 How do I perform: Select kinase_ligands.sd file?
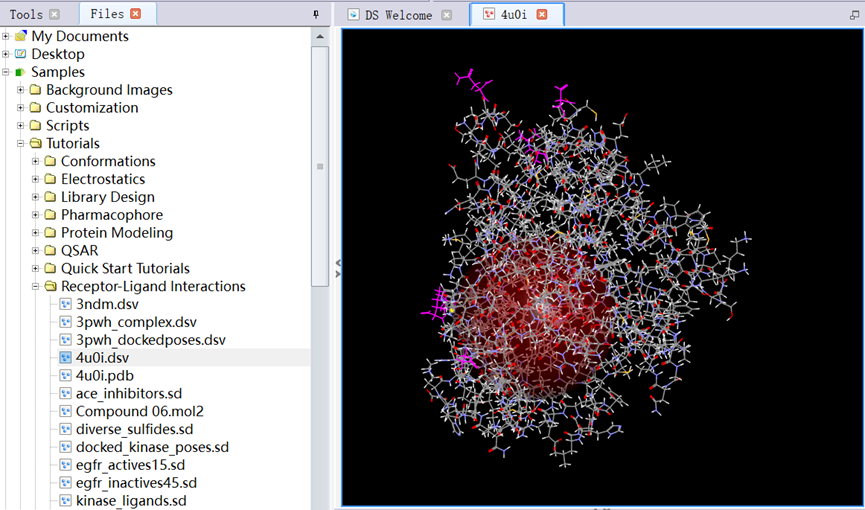(130, 501)
